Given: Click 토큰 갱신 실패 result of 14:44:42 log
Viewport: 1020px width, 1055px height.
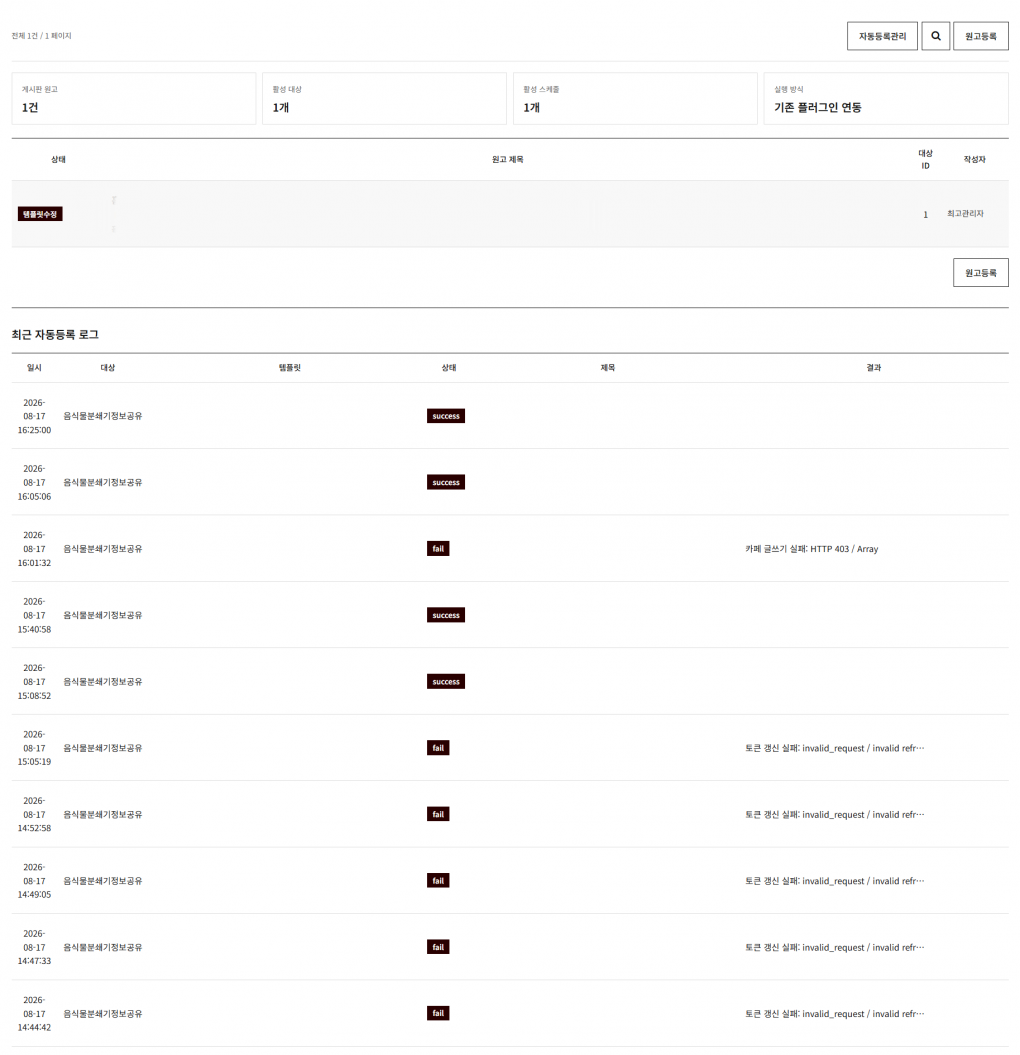Looking at the screenshot, I should 834,1013.
